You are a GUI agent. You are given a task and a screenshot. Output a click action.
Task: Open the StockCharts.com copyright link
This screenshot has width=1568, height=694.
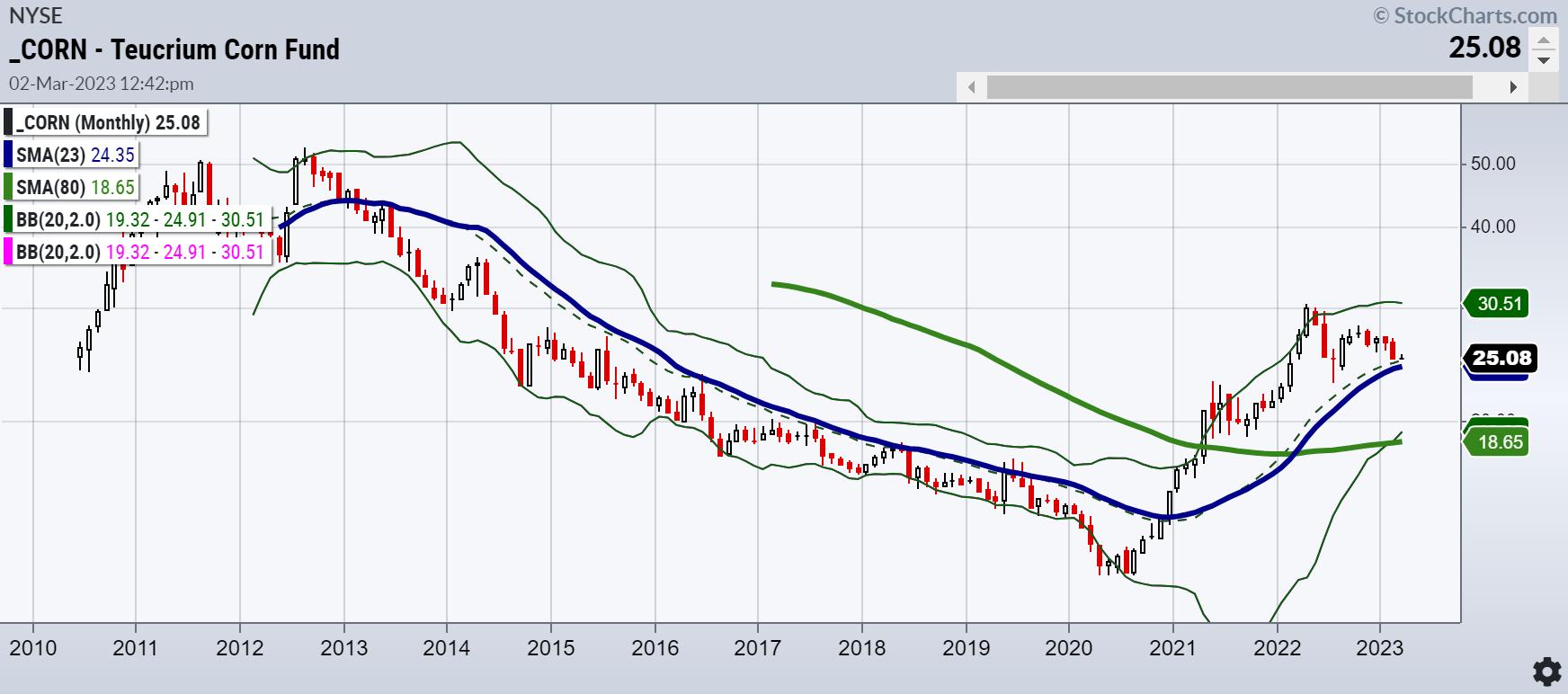(x=1465, y=15)
